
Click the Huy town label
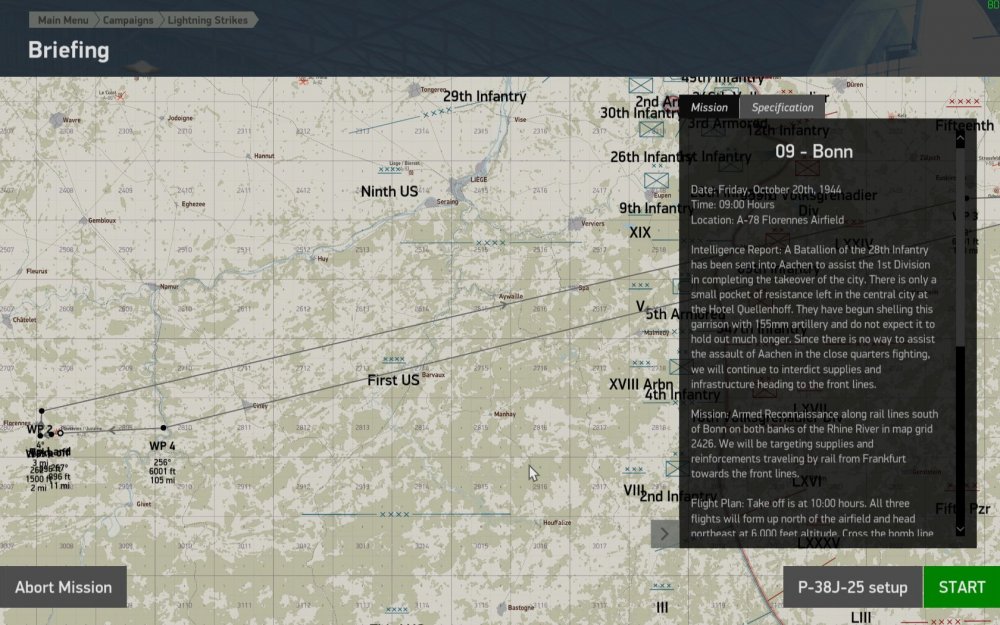(x=323, y=259)
